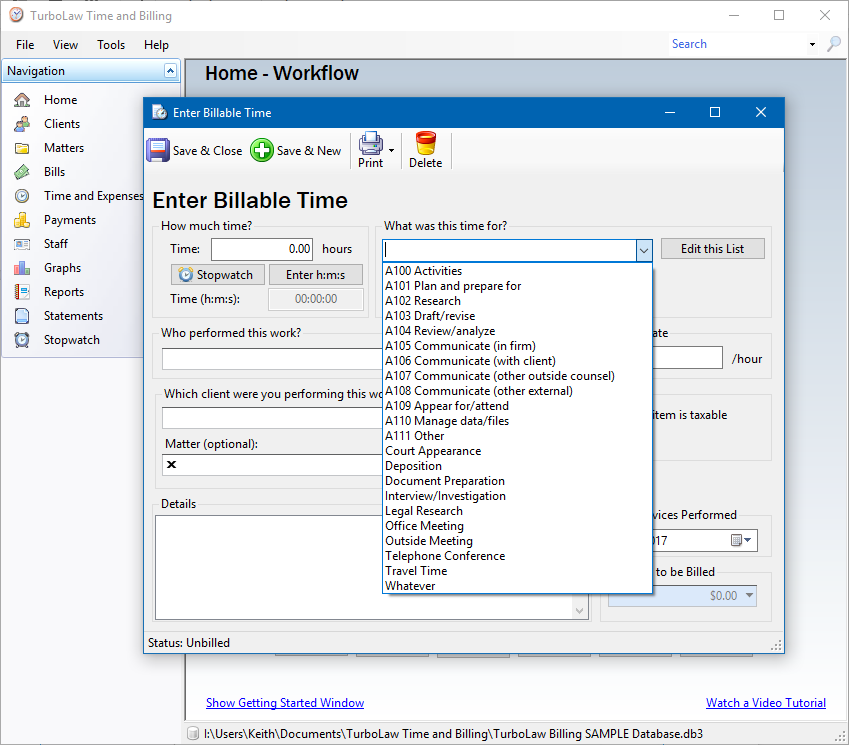Open the amount to be billed dropdown
The width and height of the screenshot is (849, 745).
tap(749, 596)
